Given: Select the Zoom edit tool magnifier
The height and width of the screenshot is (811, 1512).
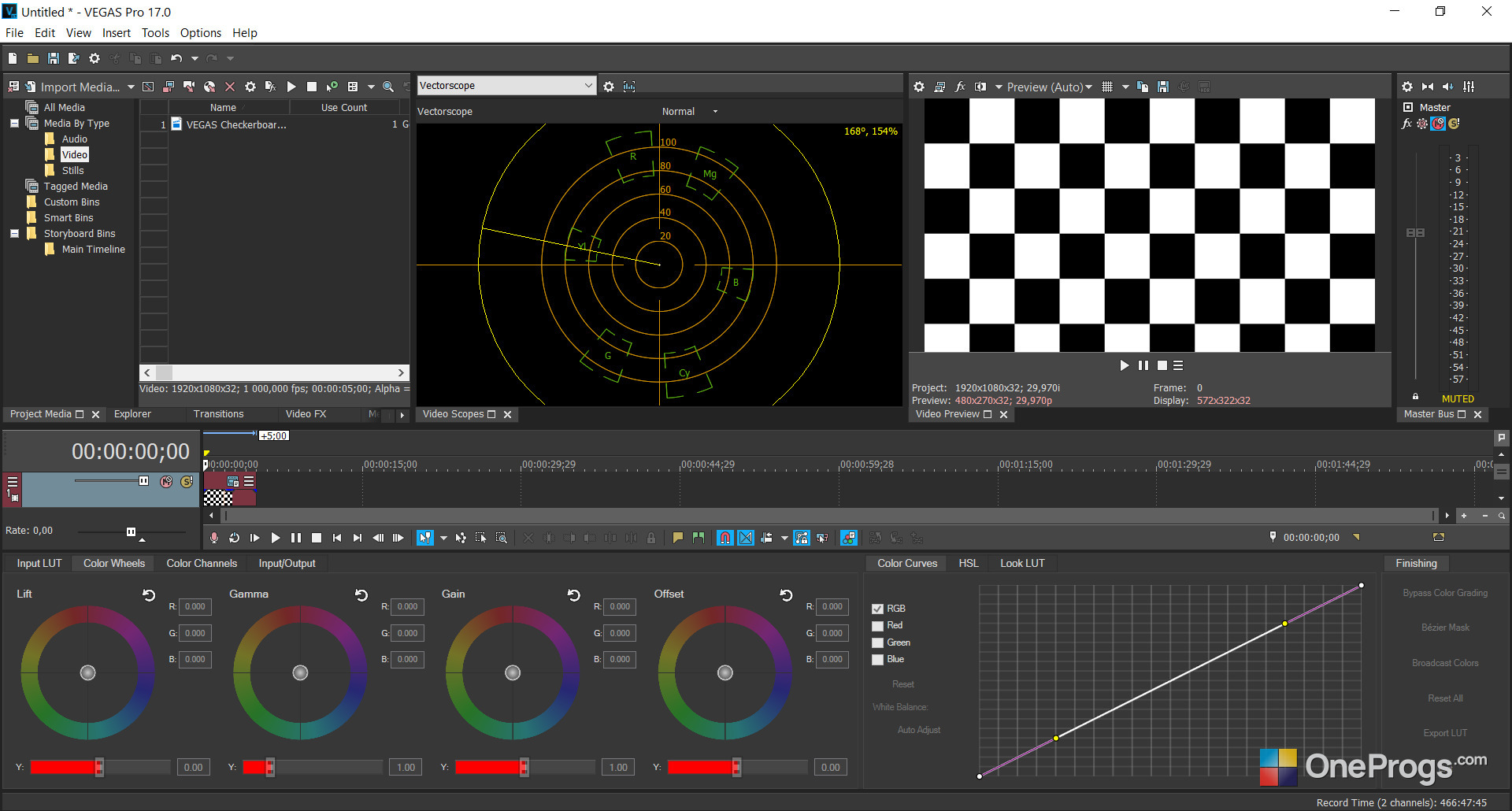Looking at the screenshot, I should [x=502, y=538].
